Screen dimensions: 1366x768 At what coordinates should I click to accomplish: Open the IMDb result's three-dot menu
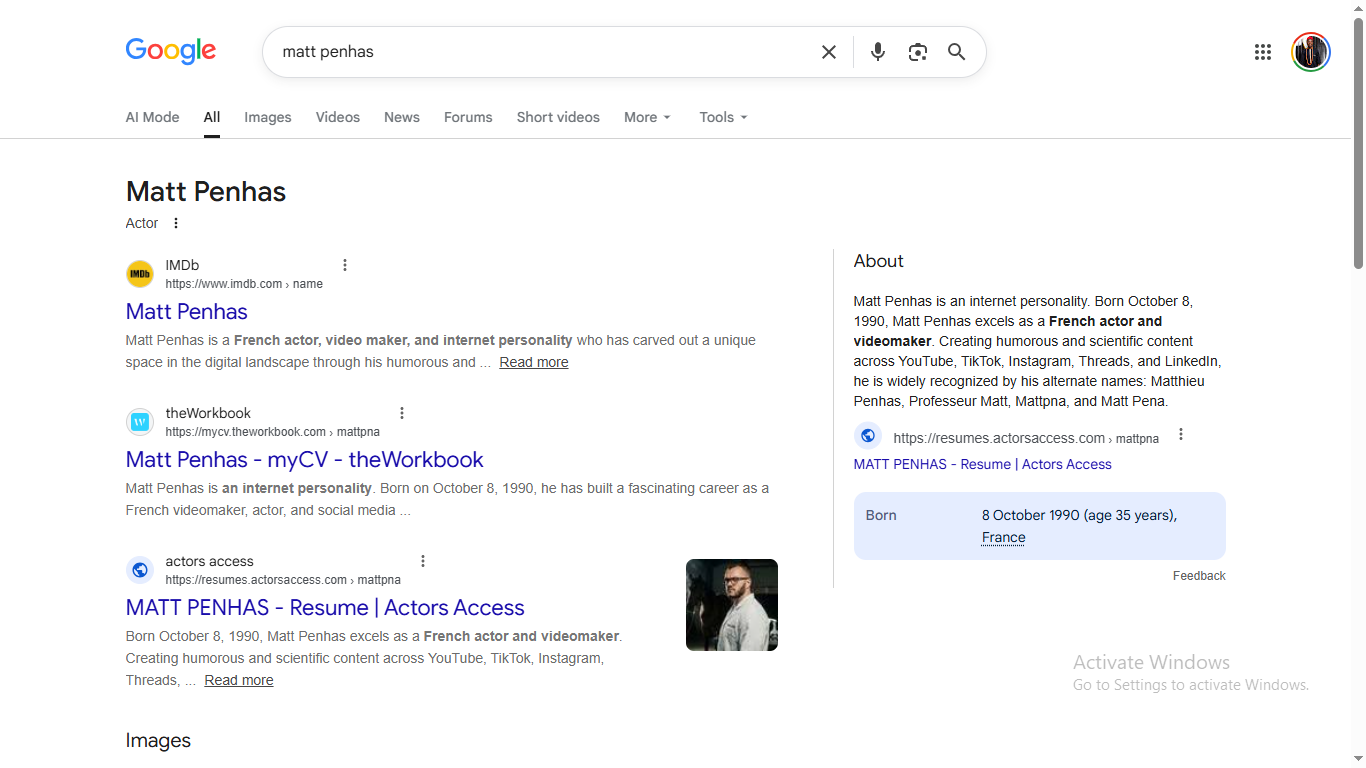345,265
